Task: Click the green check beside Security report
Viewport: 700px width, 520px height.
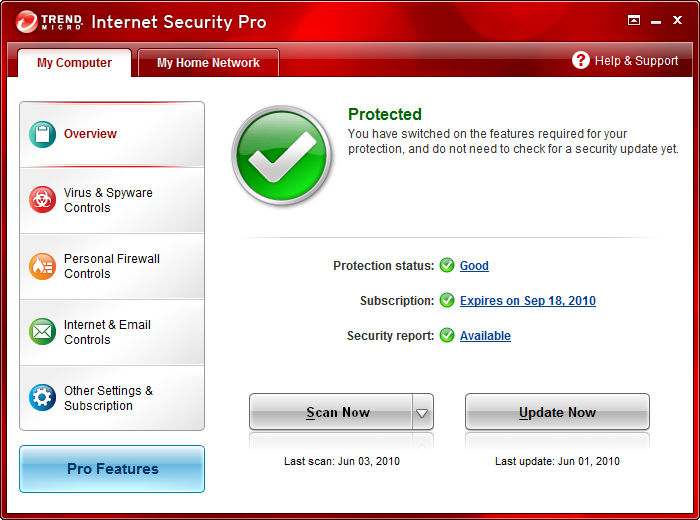Action: [x=447, y=336]
